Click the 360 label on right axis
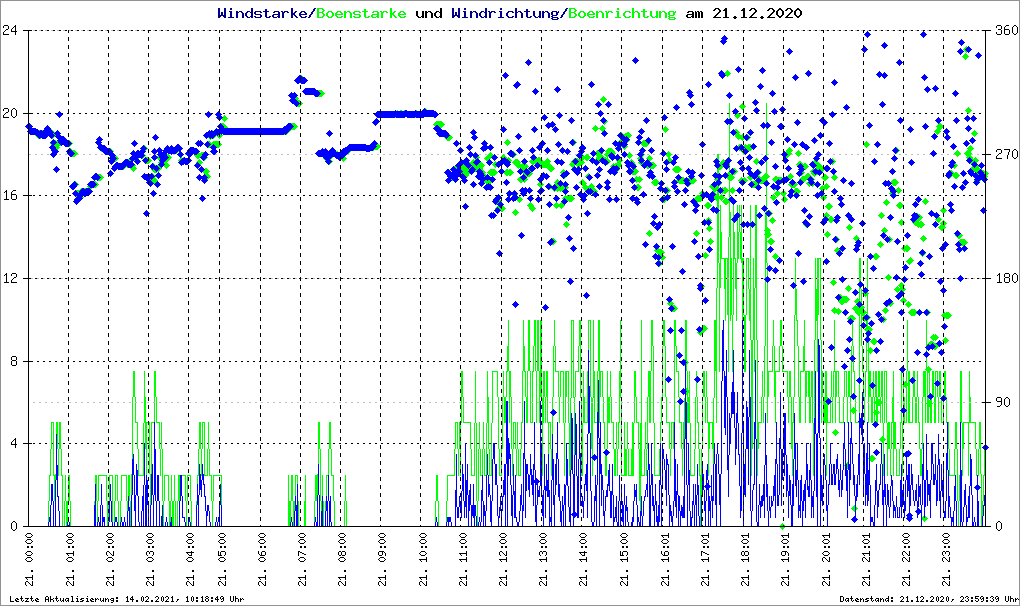The width and height of the screenshot is (1020, 606). pos(1005,30)
